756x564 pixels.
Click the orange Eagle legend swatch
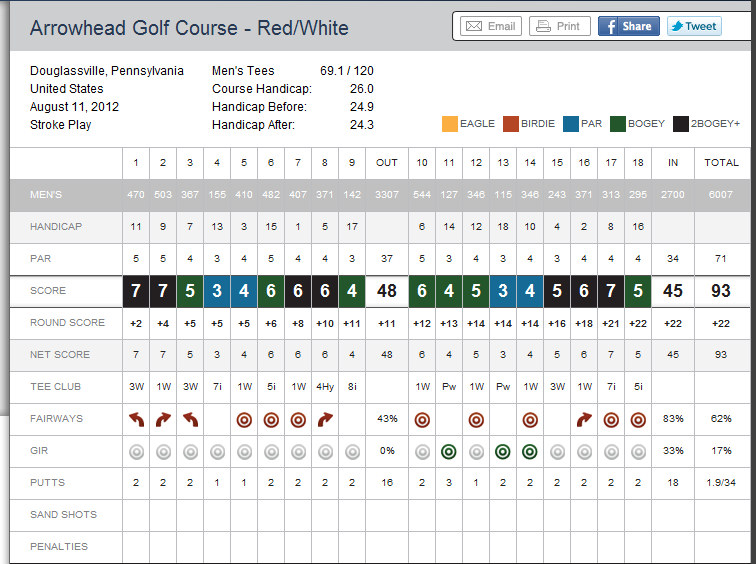point(449,124)
